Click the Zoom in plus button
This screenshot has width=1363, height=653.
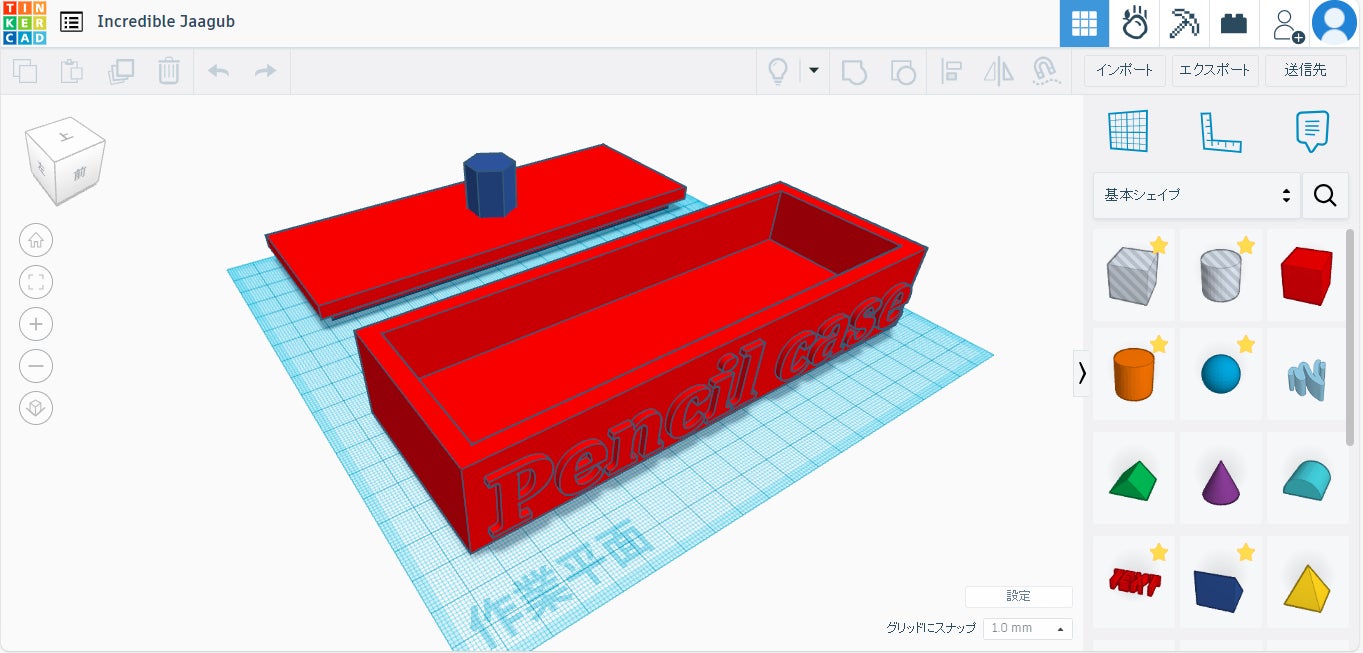point(36,324)
